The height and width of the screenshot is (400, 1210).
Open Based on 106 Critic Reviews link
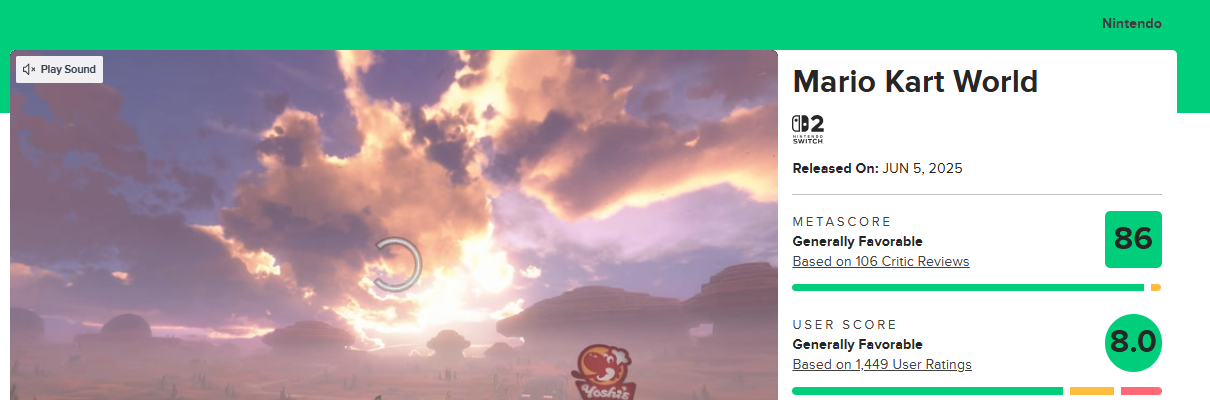click(x=881, y=261)
